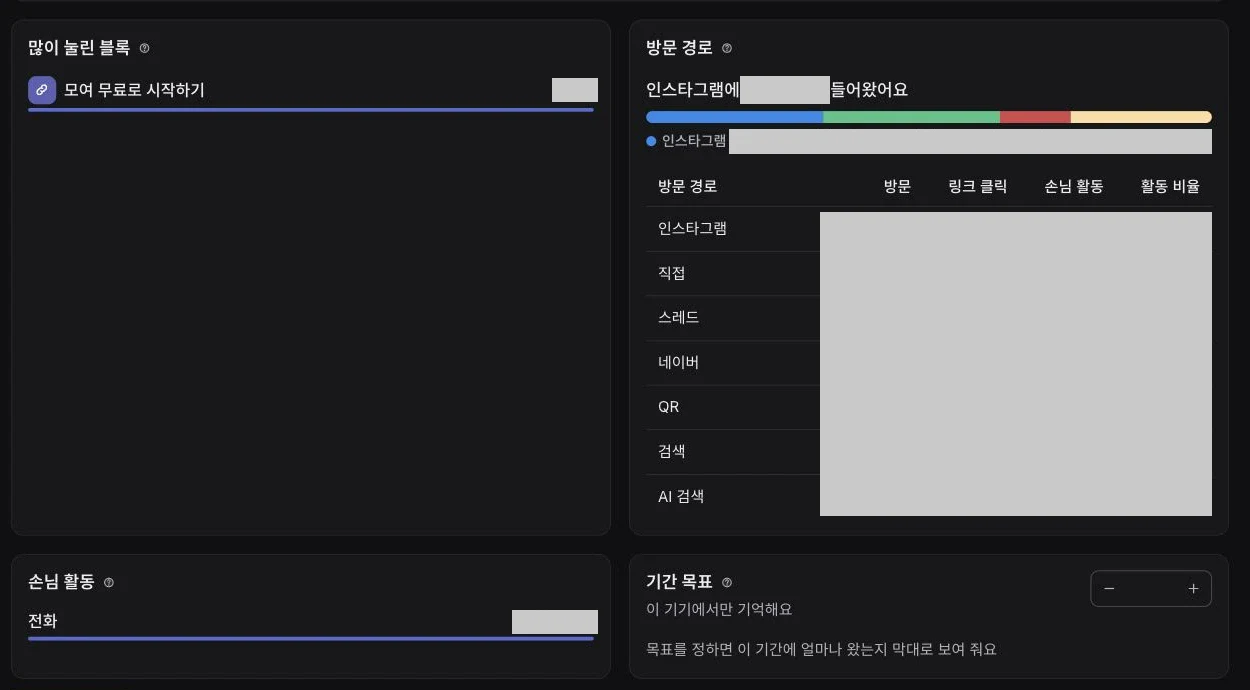Click the blue segment of the visit source bar
Screen dimensions: 1250x690
pyautogui.click(x=734, y=117)
